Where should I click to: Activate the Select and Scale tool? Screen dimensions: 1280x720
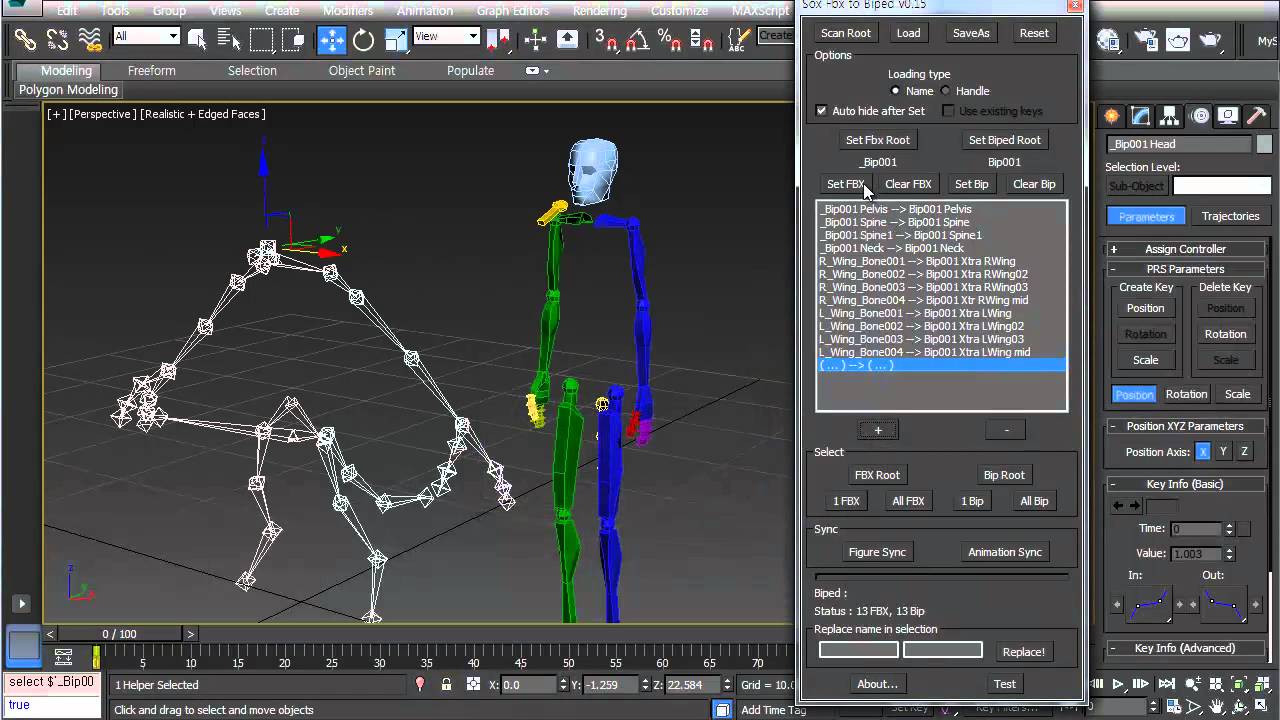396,40
